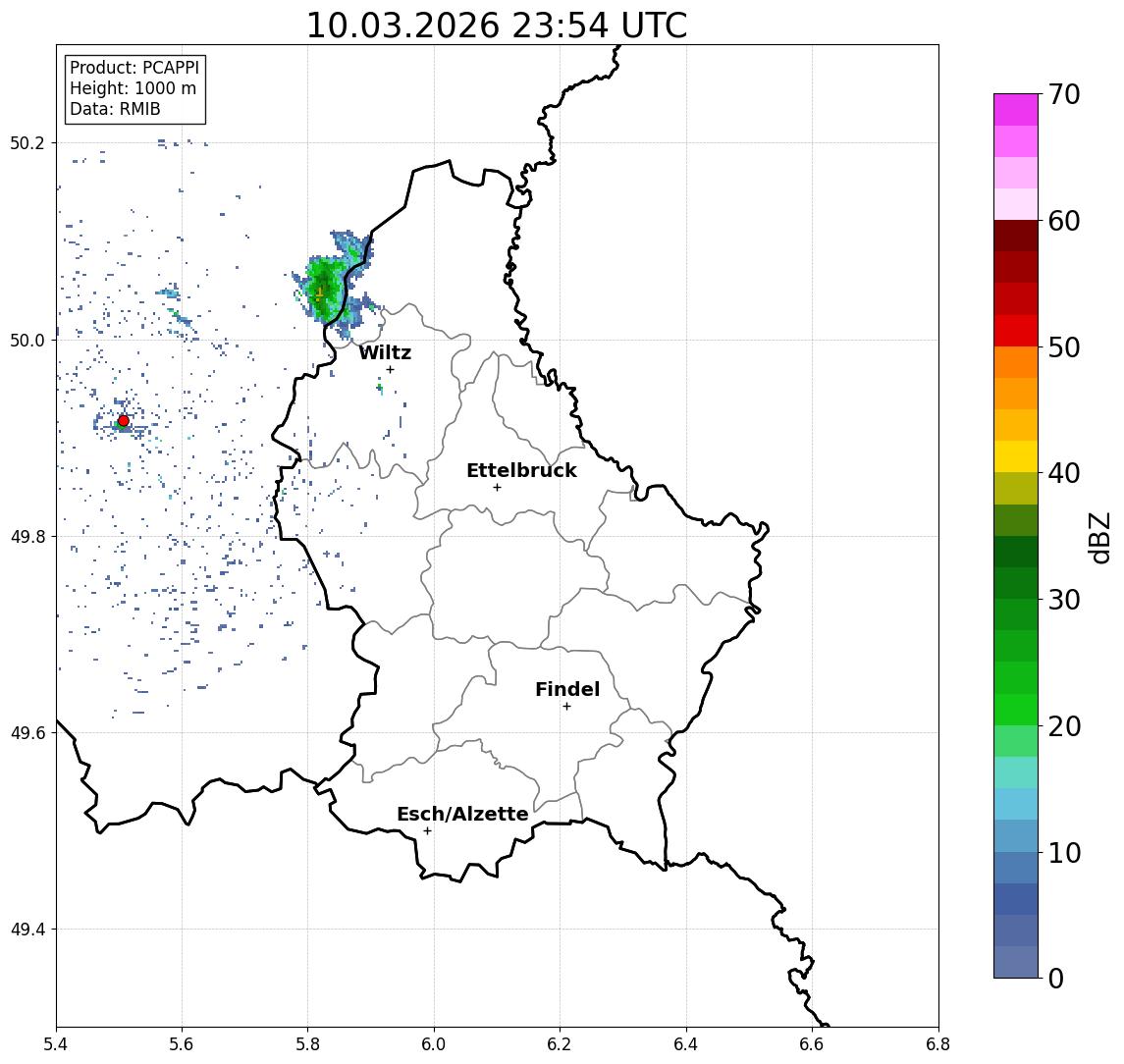This screenshot has height=1064, width=1124.
Task: Click the Ettelbruck station cross marker
Action: click(497, 488)
